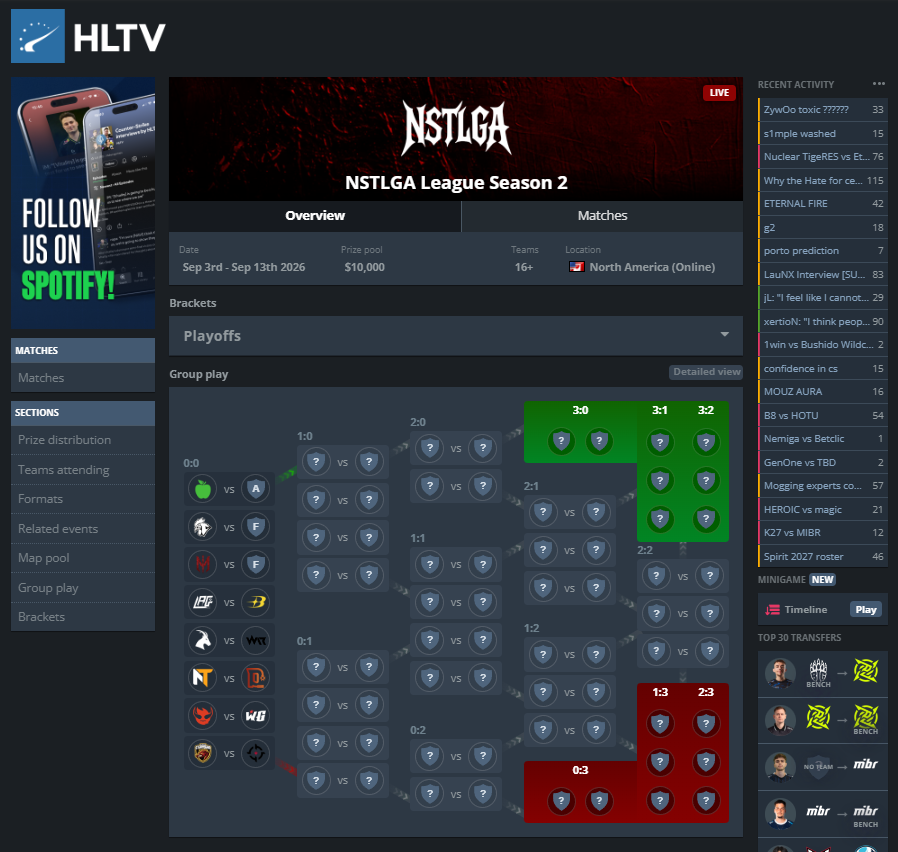Open the 'B8 vs HOTU' thread
Viewport: 898px width, 852px height.
(822, 415)
